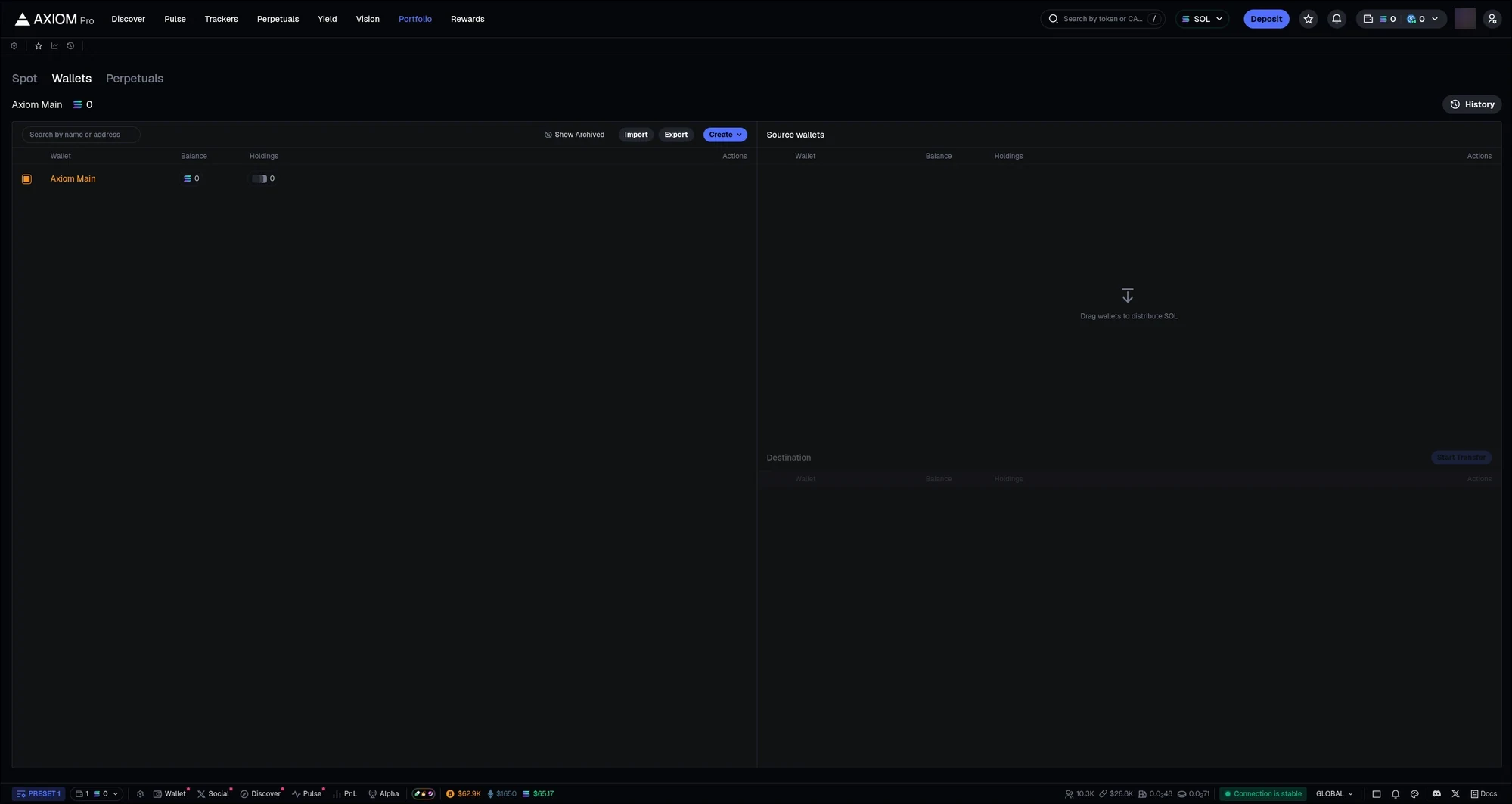The width and height of the screenshot is (1512, 804).
Task: Click the Axiom Pro logo
Action: point(54,19)
